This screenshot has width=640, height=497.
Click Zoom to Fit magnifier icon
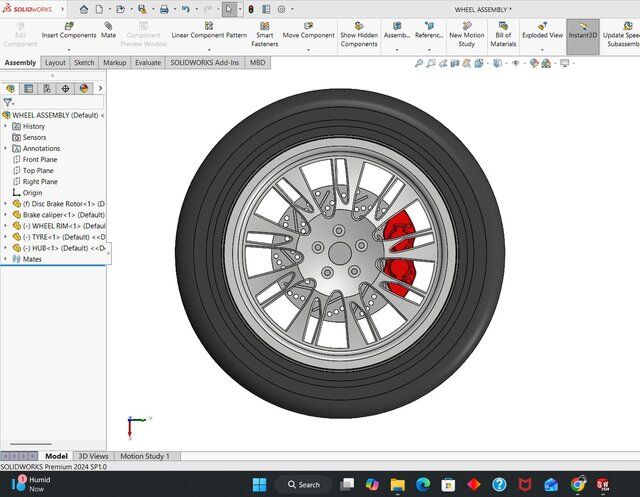pos(419,63)
